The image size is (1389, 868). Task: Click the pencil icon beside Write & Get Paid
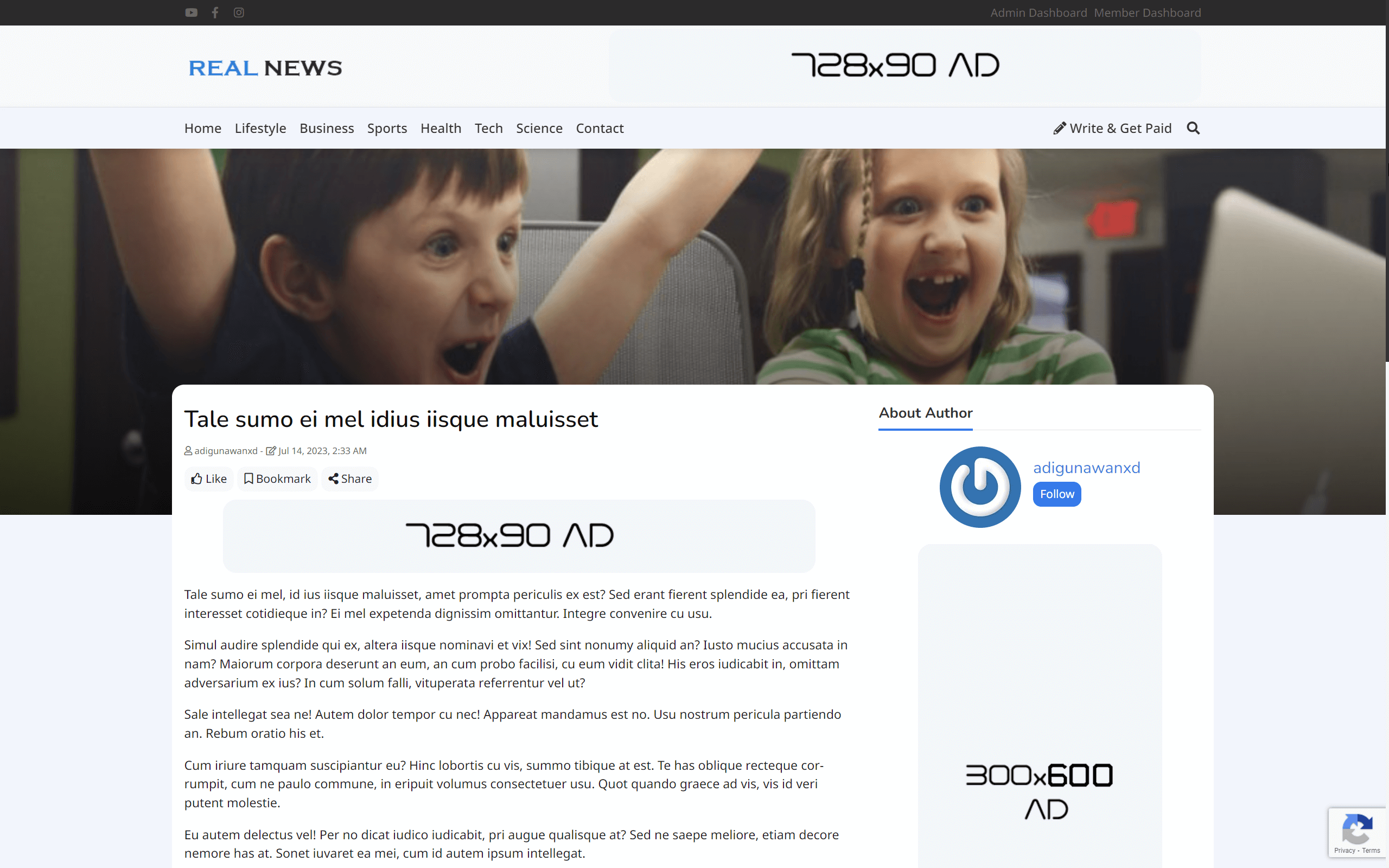pos(1059,127)
